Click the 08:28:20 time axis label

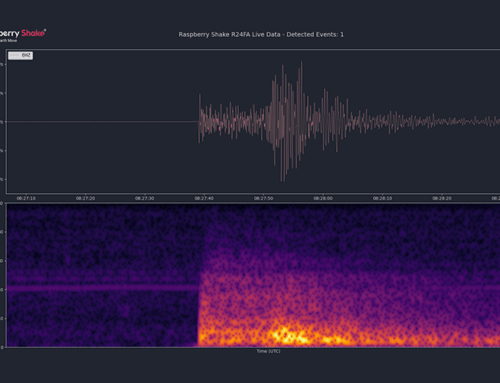tap(442, 198)
